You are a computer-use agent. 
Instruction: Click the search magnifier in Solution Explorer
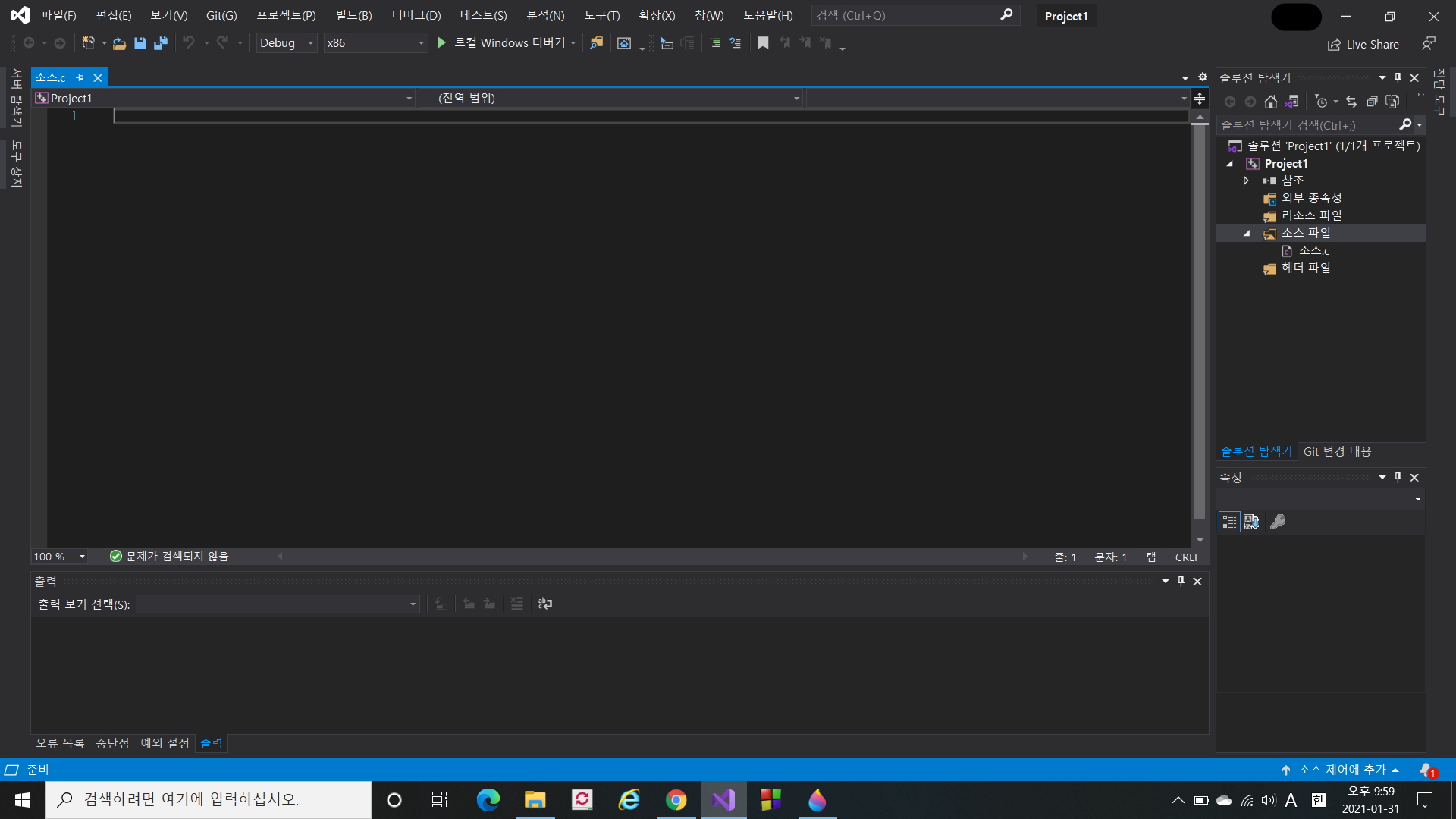click(1405, 124)
